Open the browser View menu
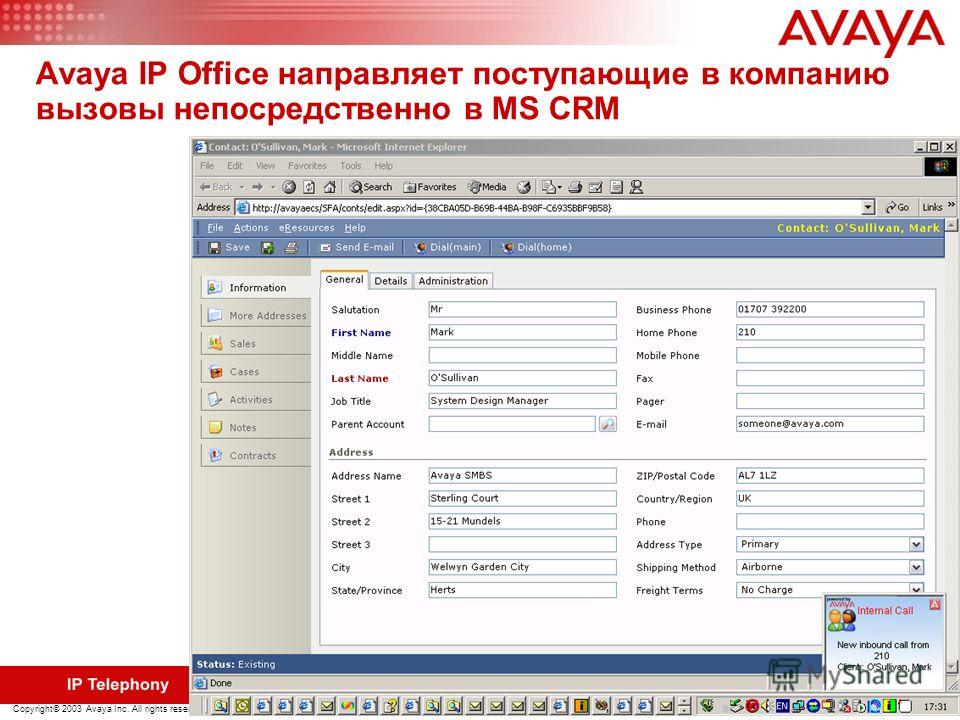This screenshot has height=720, width=960. (265, 166)
